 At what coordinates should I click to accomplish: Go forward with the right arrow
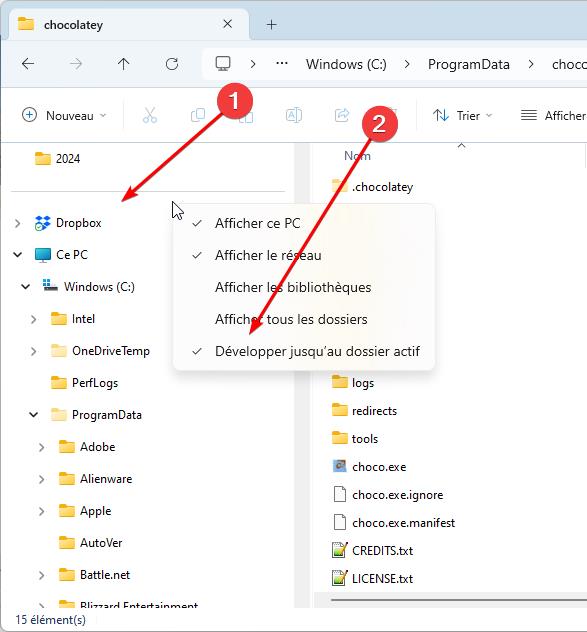coord(75,64)
